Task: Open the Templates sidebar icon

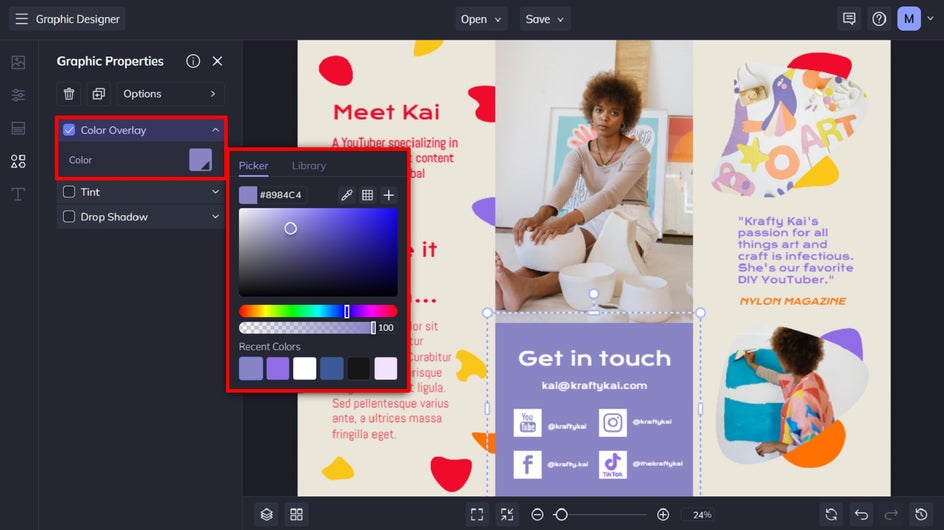Action: (x=18, y=128)
